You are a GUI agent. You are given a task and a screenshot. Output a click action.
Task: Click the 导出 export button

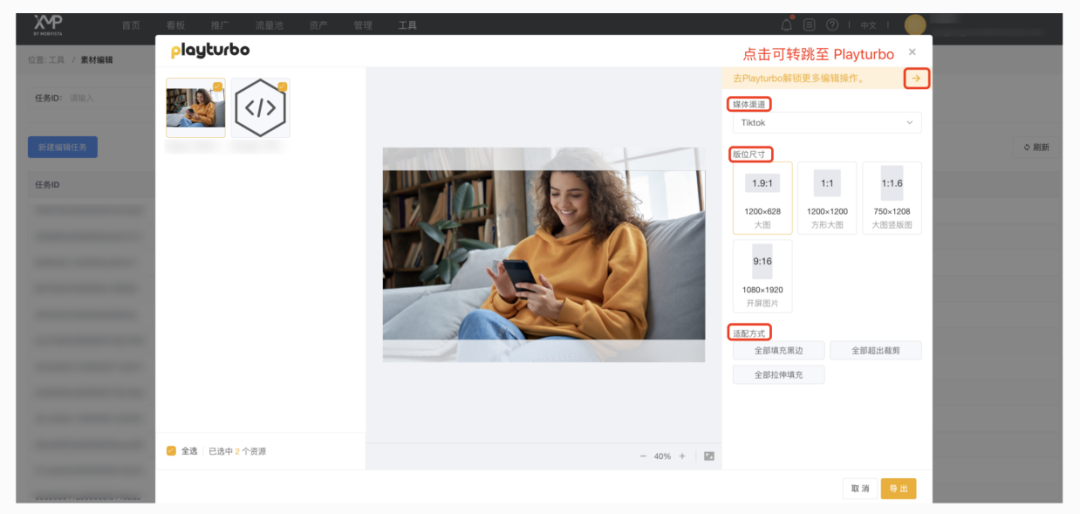point(898,489)
